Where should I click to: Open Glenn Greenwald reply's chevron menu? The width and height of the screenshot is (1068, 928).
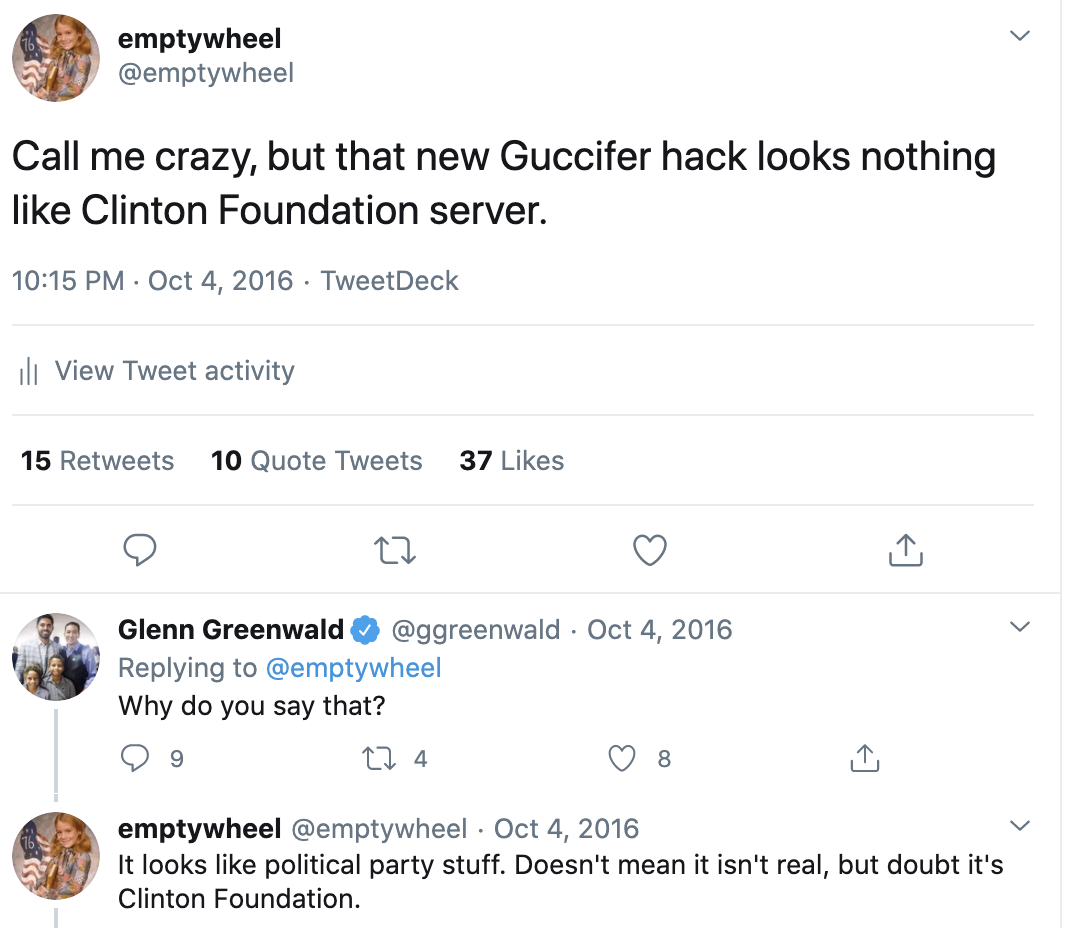(x=1019, y=626)
